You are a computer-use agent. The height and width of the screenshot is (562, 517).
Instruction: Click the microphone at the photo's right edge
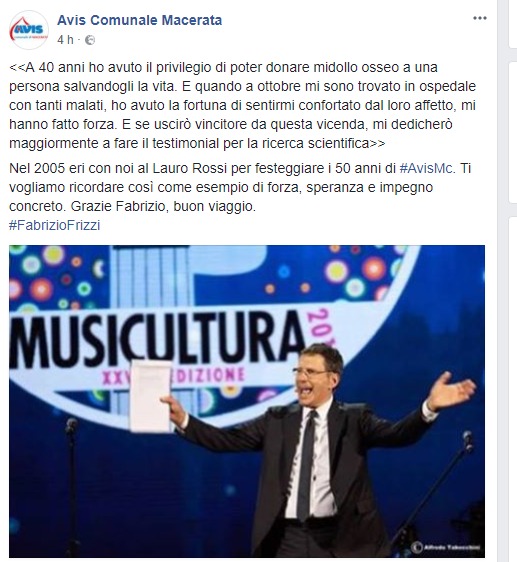coord(468,440)
